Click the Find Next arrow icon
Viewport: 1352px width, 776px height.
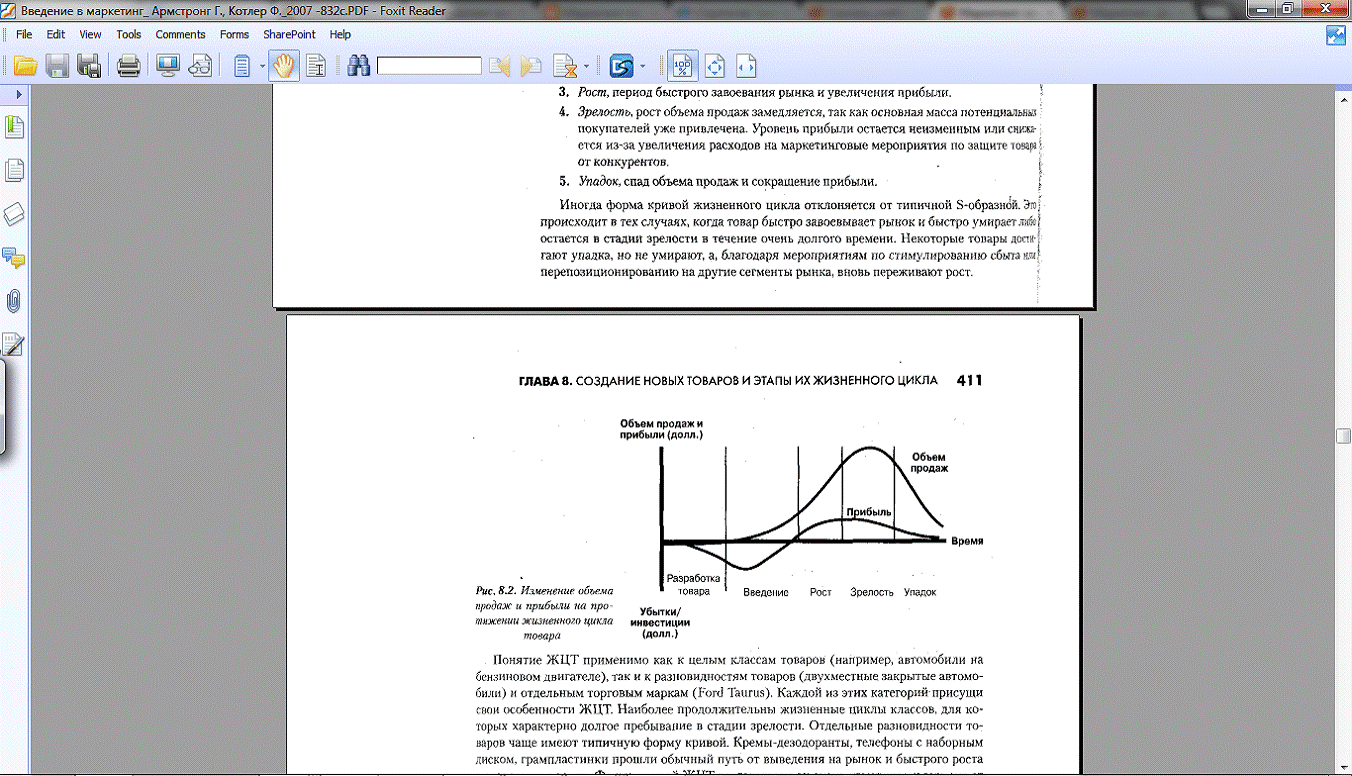(531, 66)
